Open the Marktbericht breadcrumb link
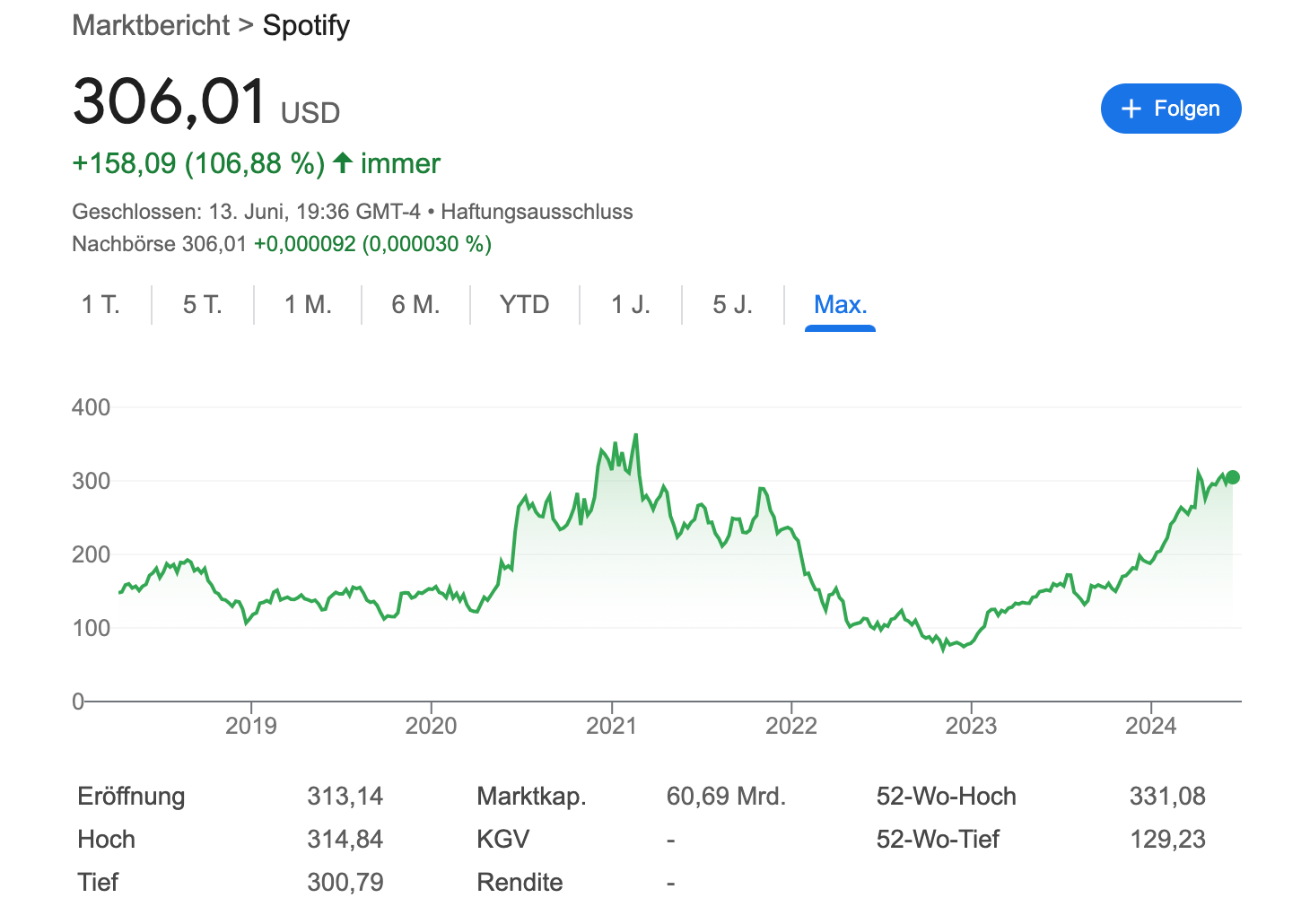Viewport: 1310px width, 924px height. (x=151, y=25)
